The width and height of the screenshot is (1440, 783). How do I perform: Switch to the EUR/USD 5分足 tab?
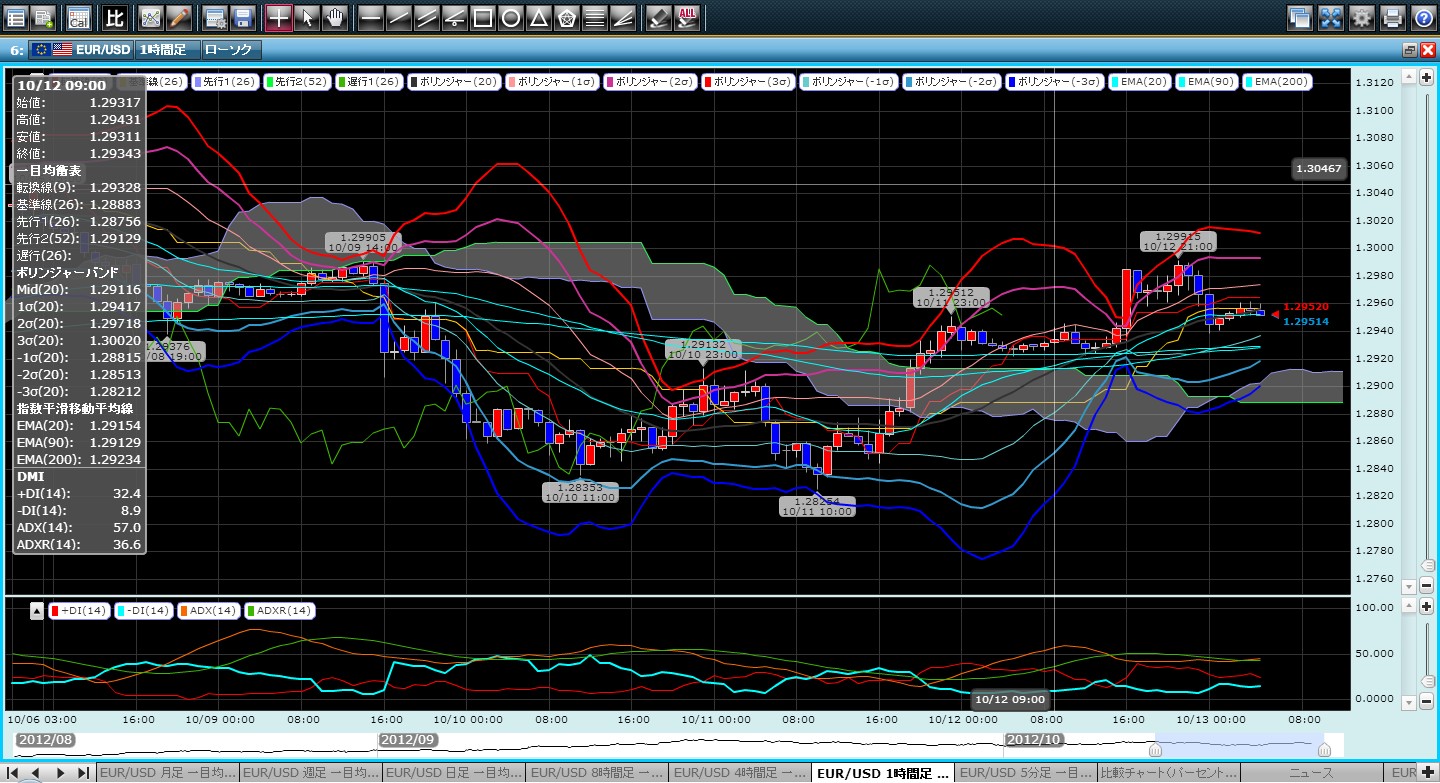(x=1025, y=773)
